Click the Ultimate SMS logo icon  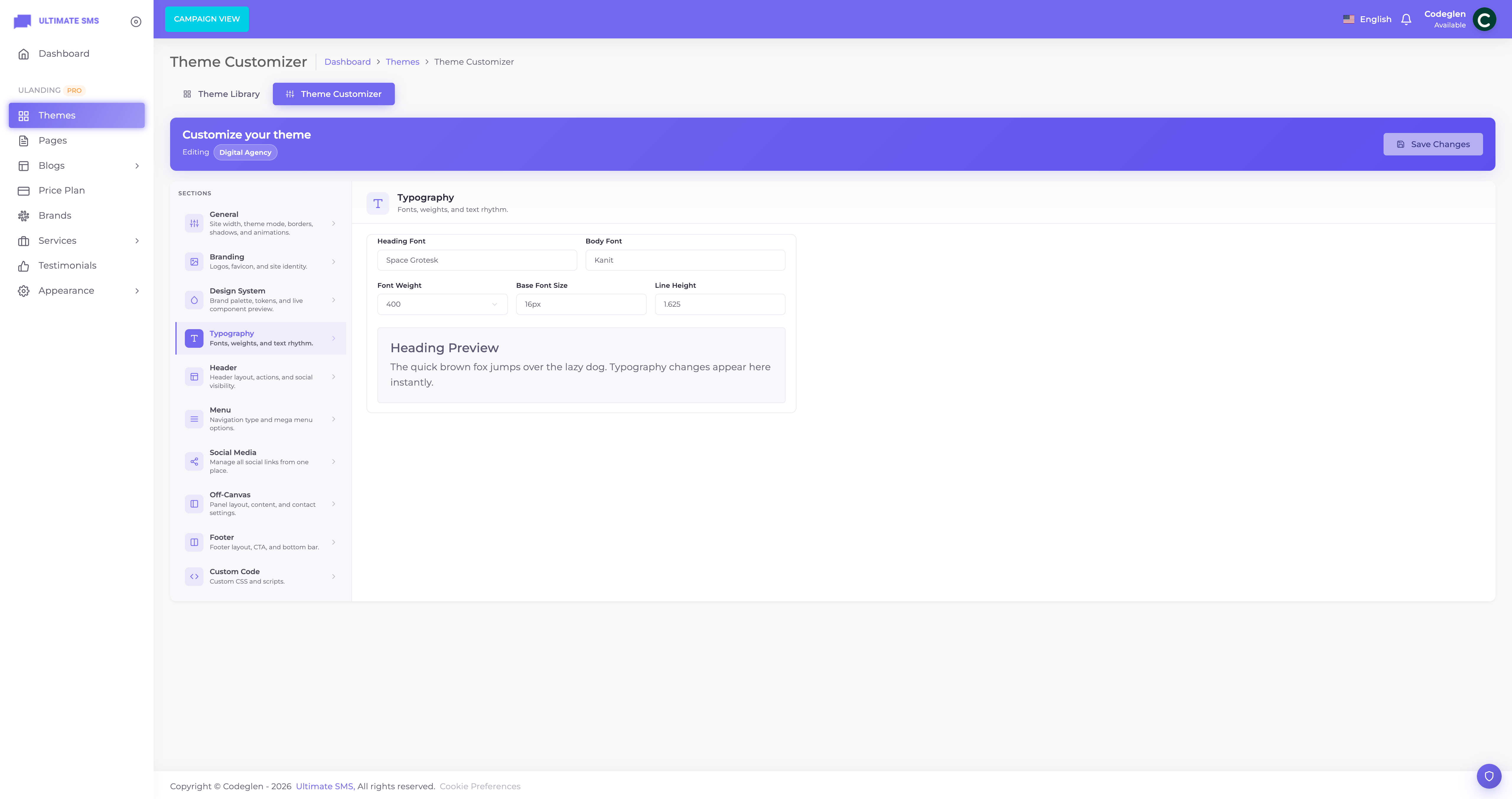22,21
